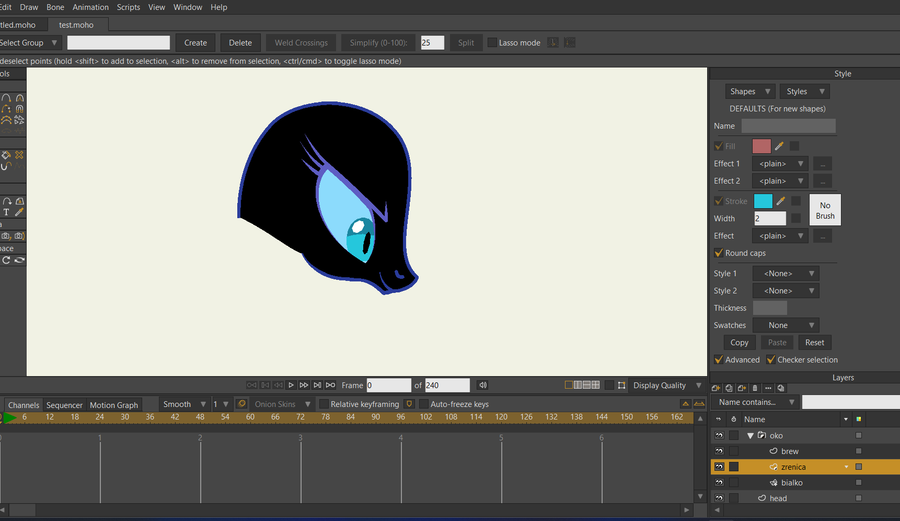Click the Reset style button

point(814,343)
